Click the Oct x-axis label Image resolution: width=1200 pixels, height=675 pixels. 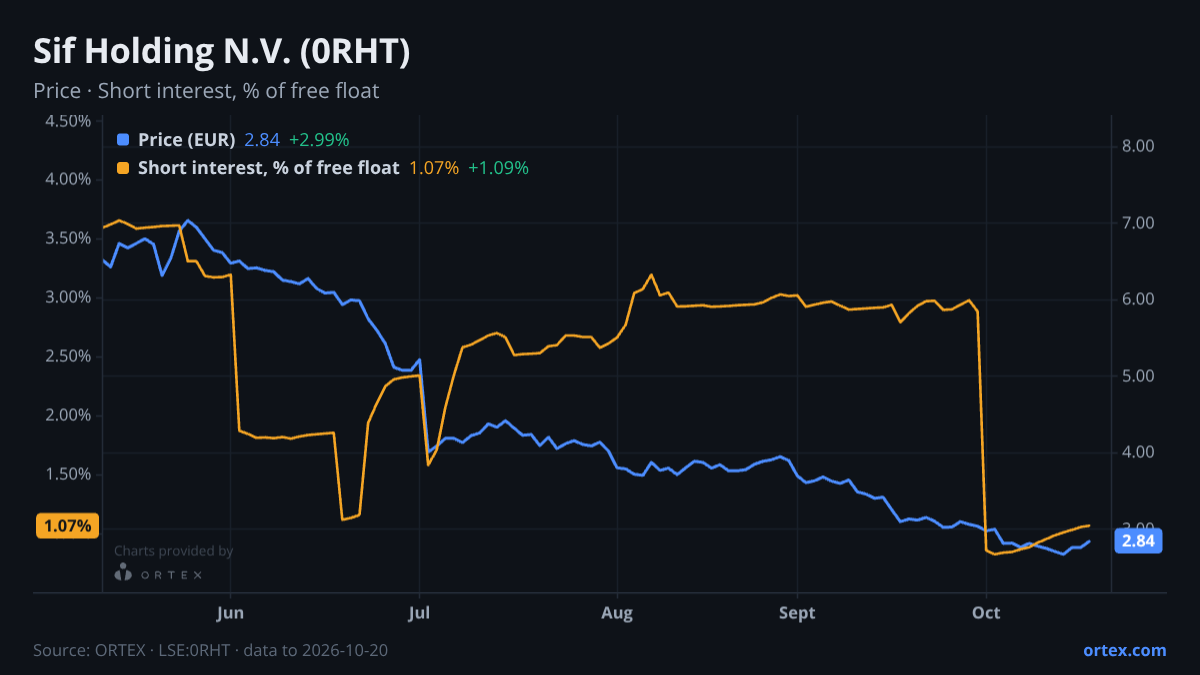point(987,613)
